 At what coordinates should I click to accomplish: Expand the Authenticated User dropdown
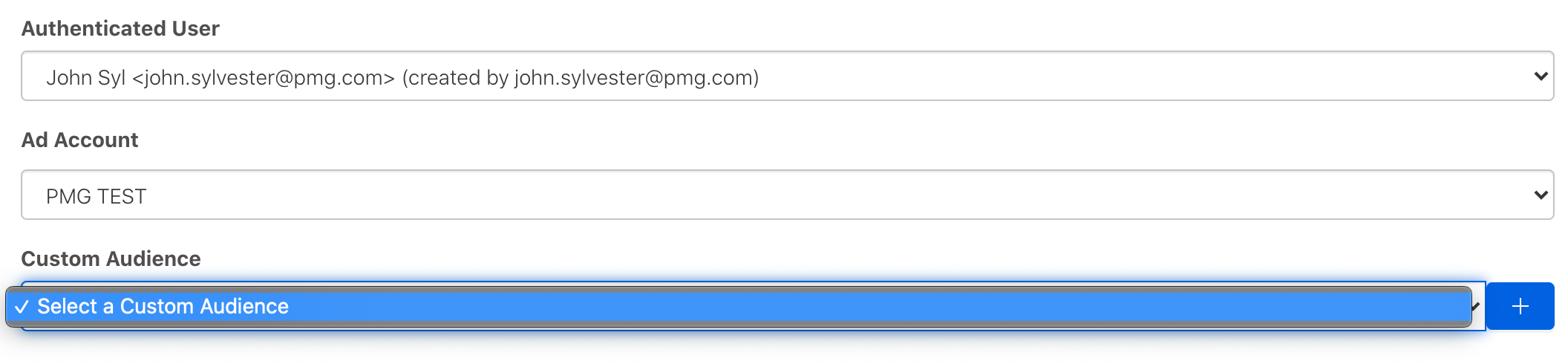pos(787,76)
